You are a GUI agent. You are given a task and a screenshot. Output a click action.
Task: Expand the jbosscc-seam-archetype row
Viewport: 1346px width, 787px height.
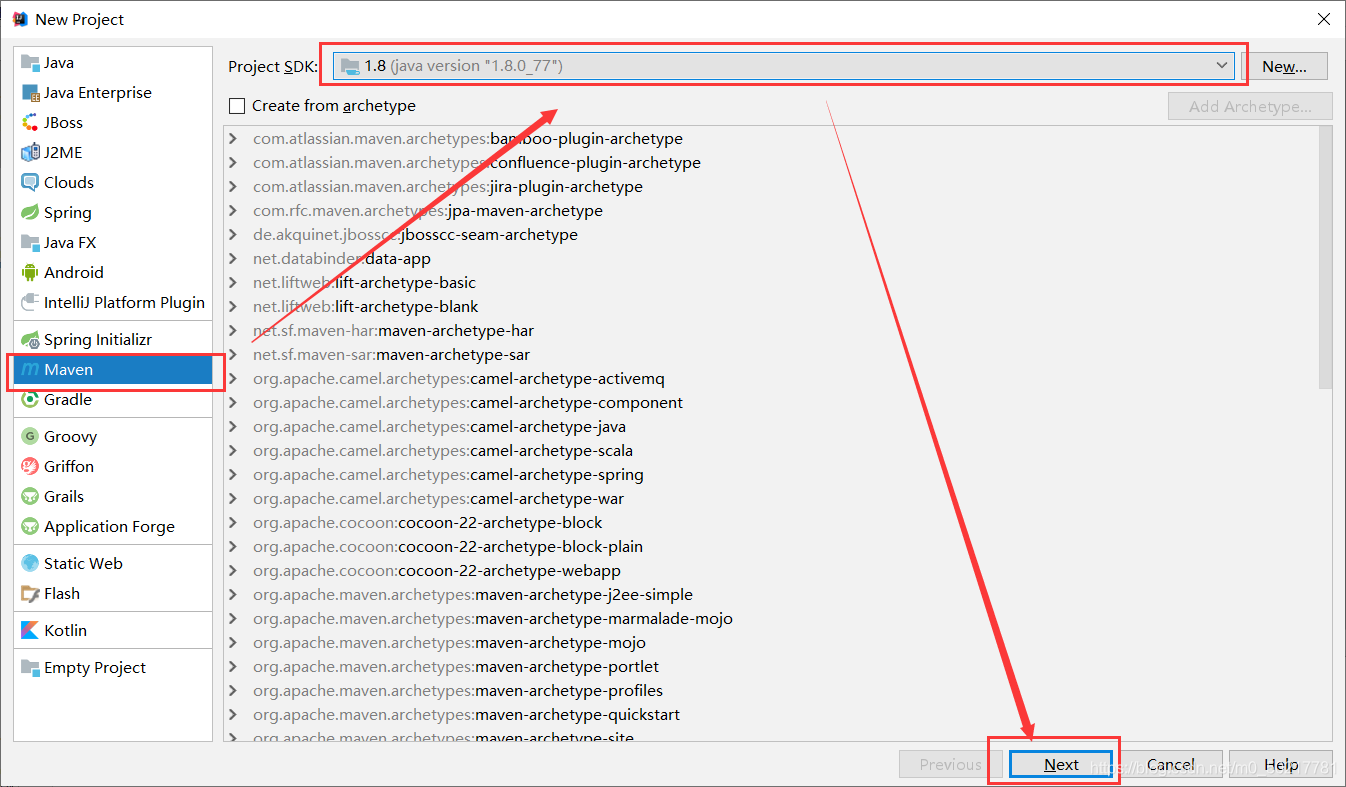pyautogui.click(x=233, y=235)
